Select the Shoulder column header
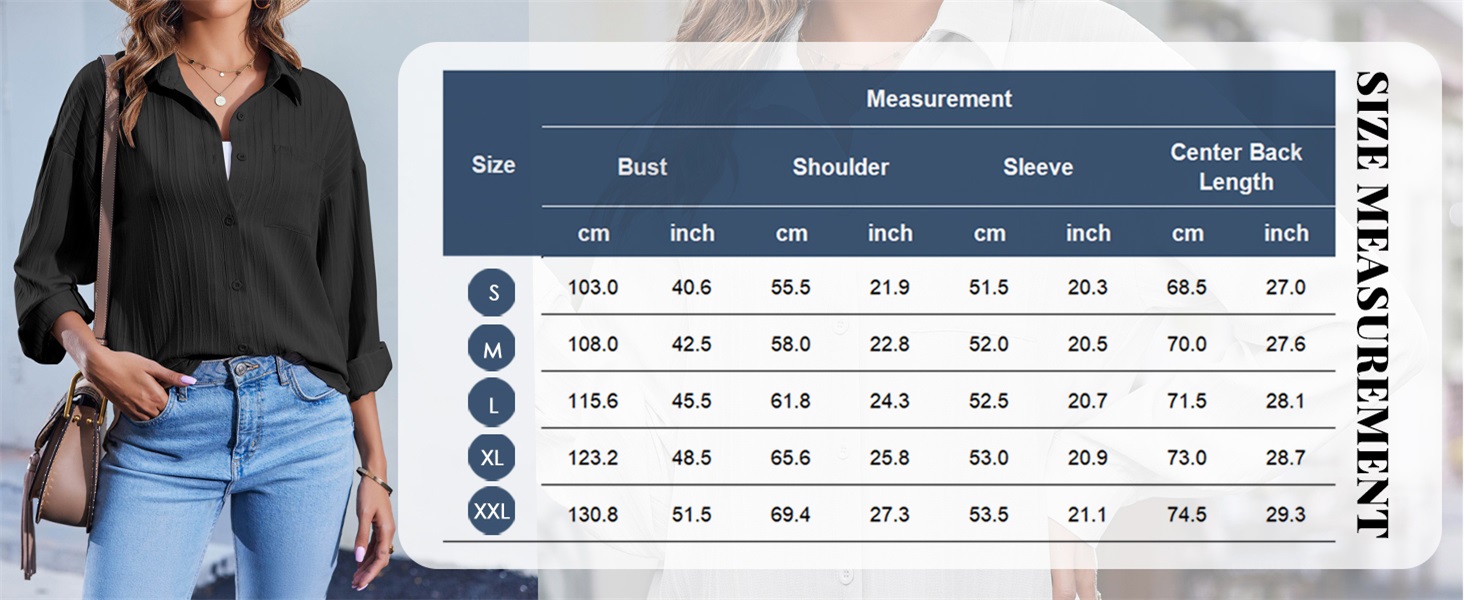 click(x=840, y=167)
